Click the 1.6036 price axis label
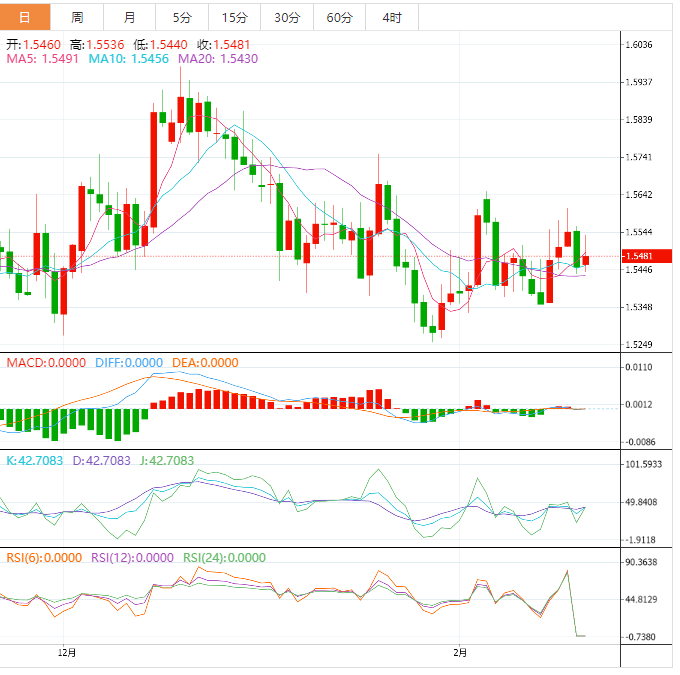 point(638,45)
